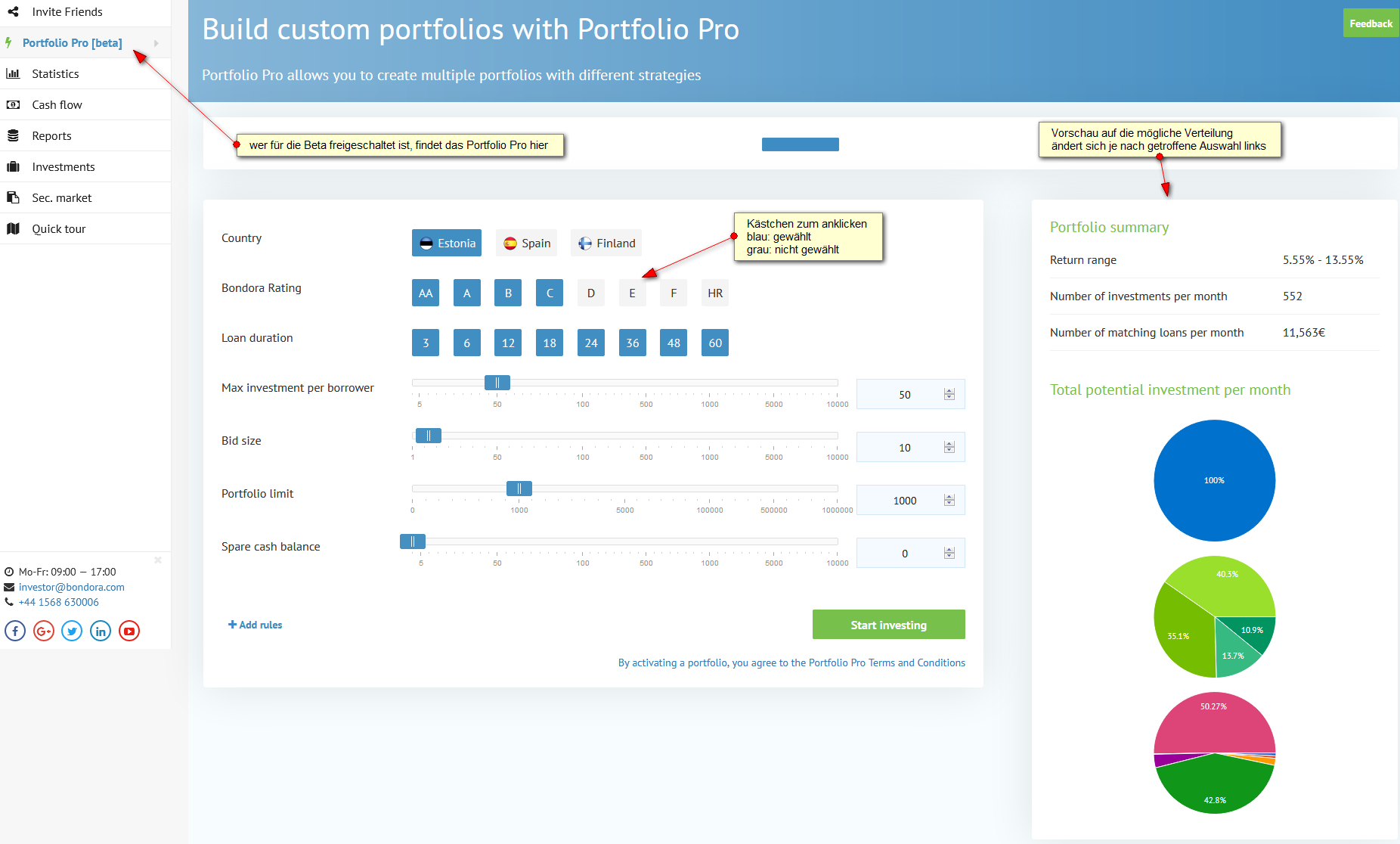This screenshot has width=1400, height=844.
Task: Click the Portfolio limit slider handle
Action: (519, 489)
